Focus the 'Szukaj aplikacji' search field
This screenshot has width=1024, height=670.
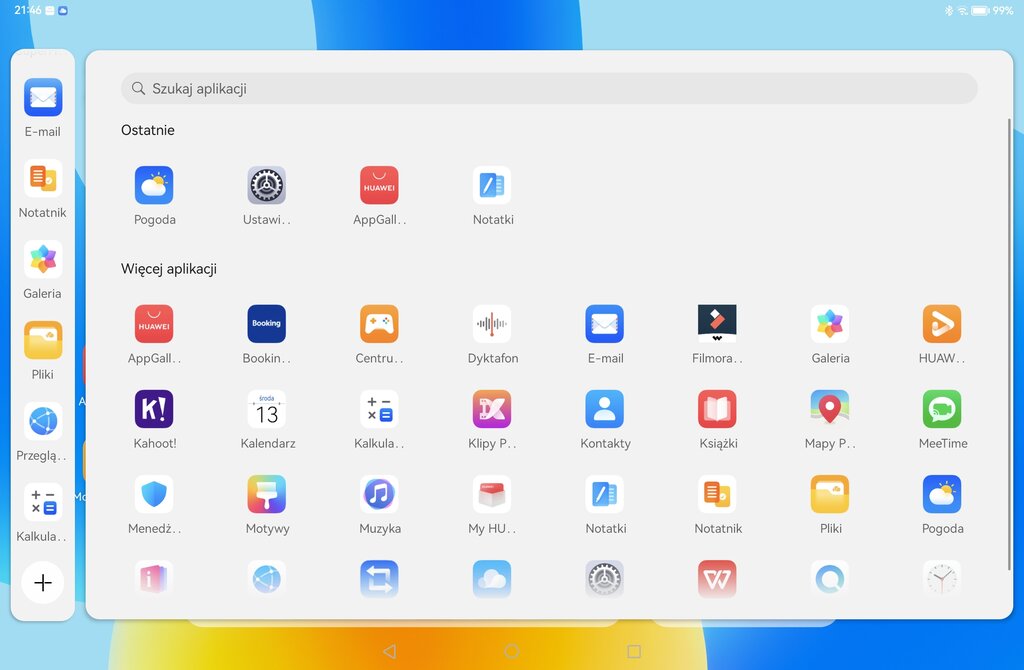[x=549, y=88]
